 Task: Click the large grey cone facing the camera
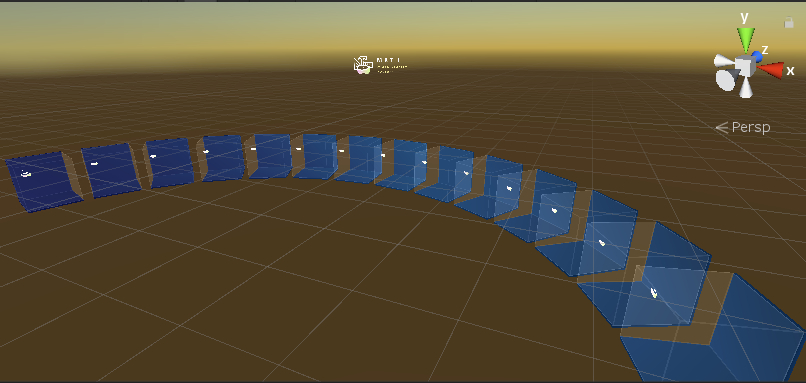point(726,80)
